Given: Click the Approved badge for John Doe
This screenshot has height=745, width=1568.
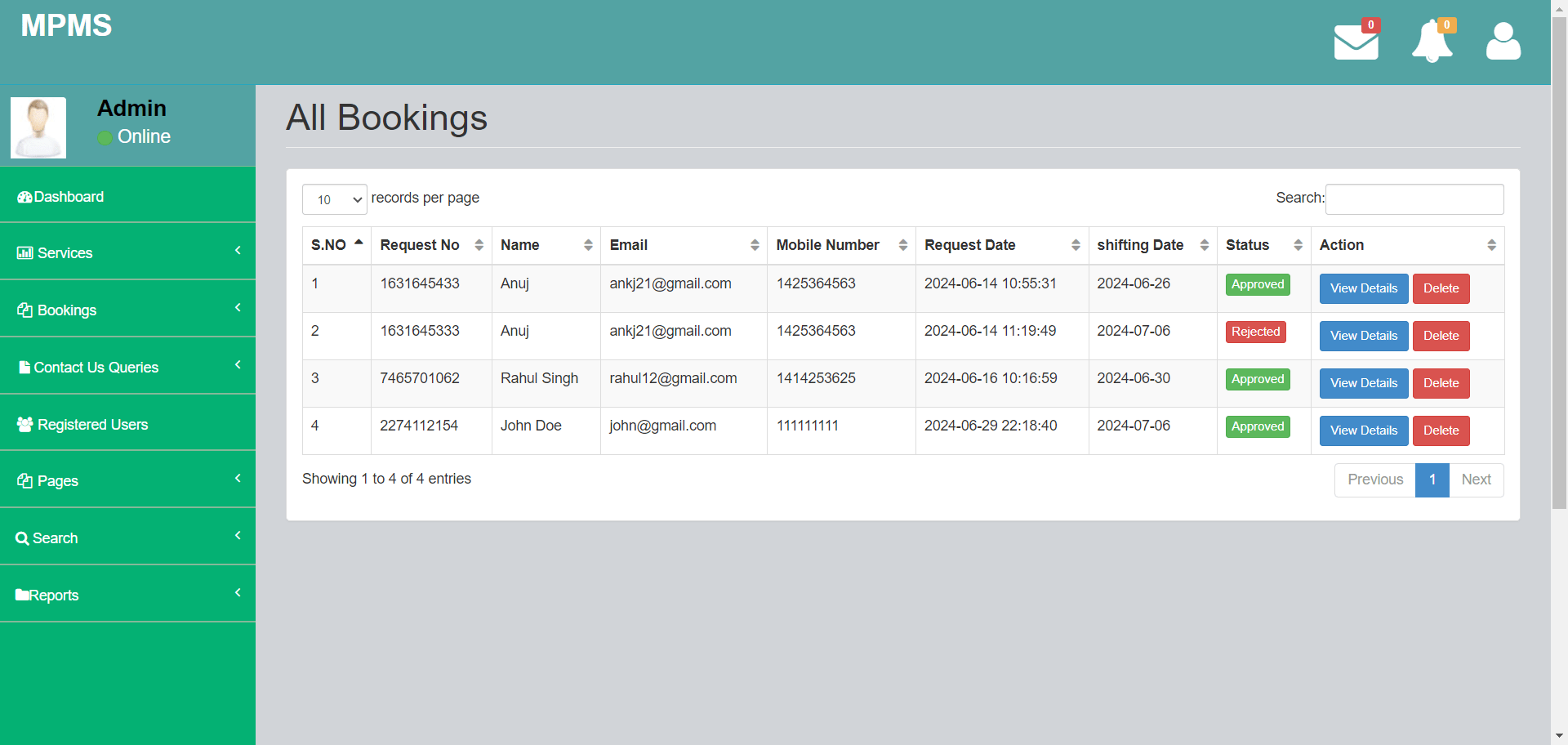Looking at the screenshot, I should click(x=1257, y=426).
